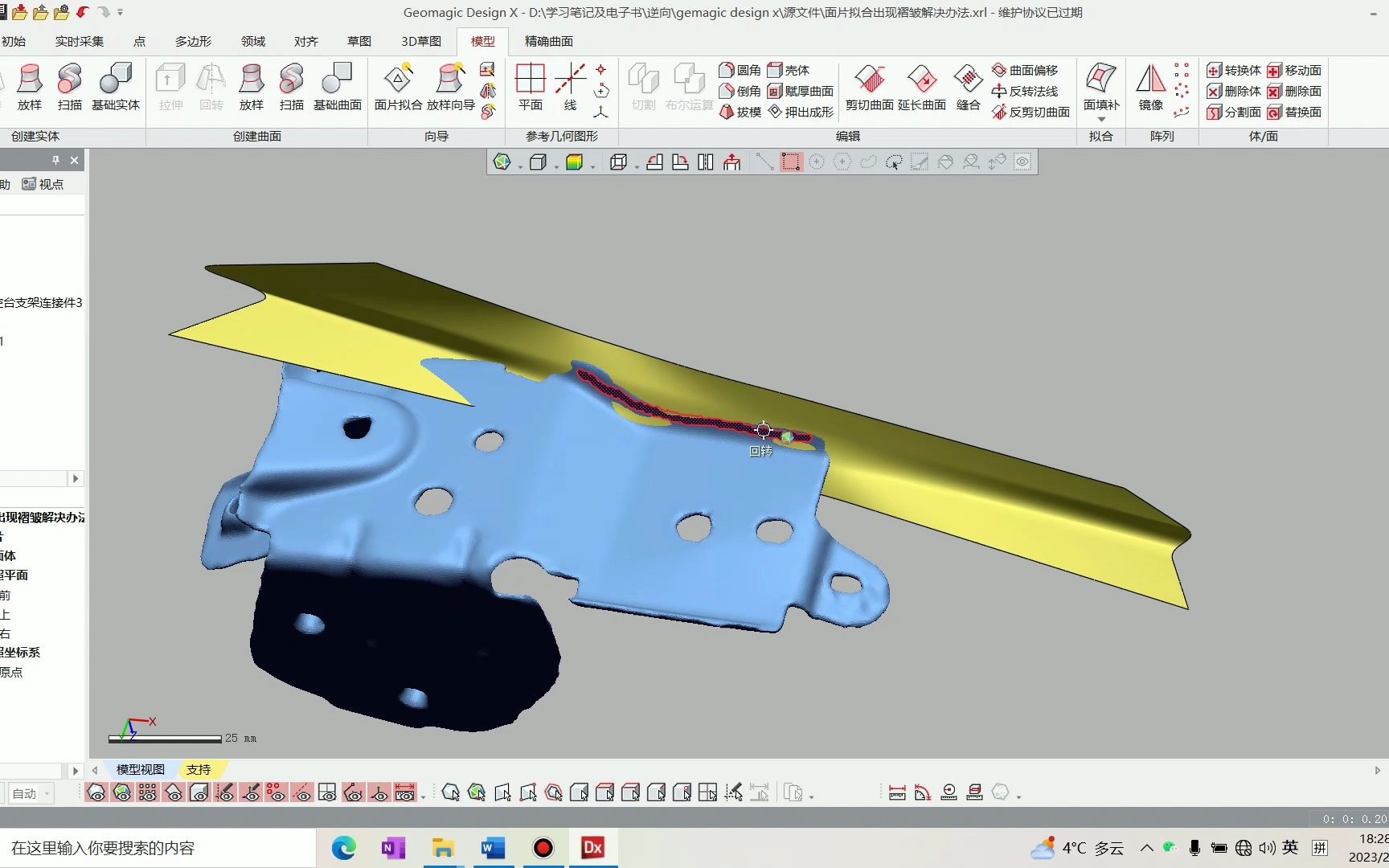This screenshot has height=868, width=1389.
Task: Click Replace Face (替换面) command
Action: coord(1294,112)
